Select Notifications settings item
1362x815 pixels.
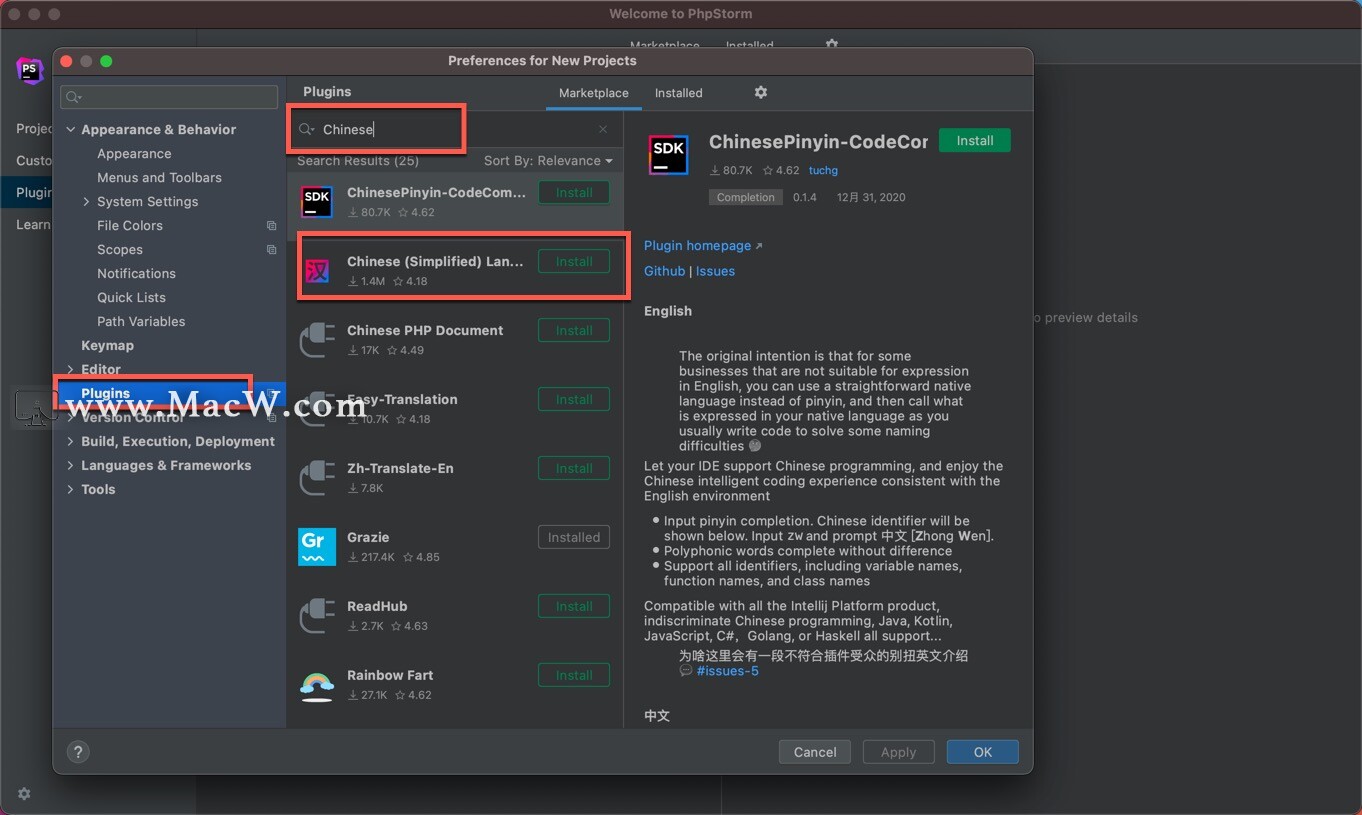136,274
